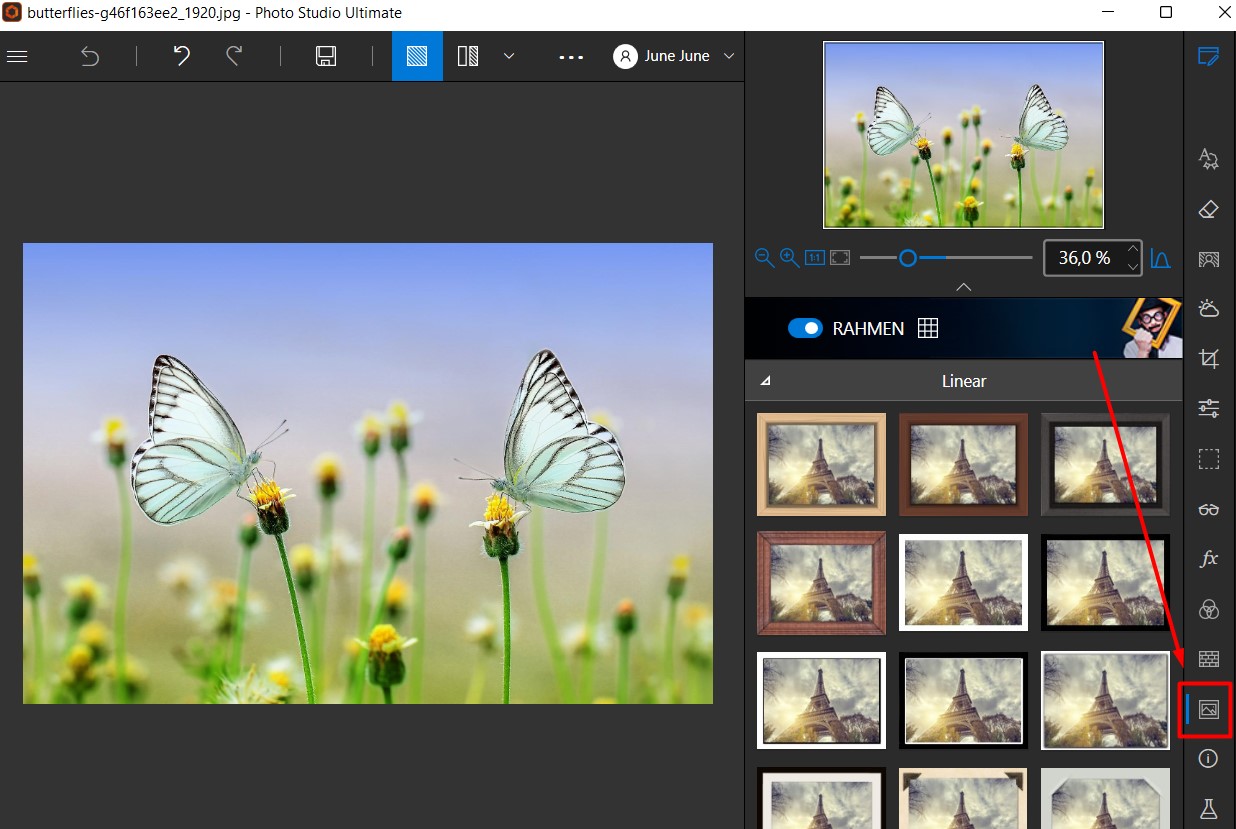
Task: Open the brick wall textures panel
Action: (1209, 659)
